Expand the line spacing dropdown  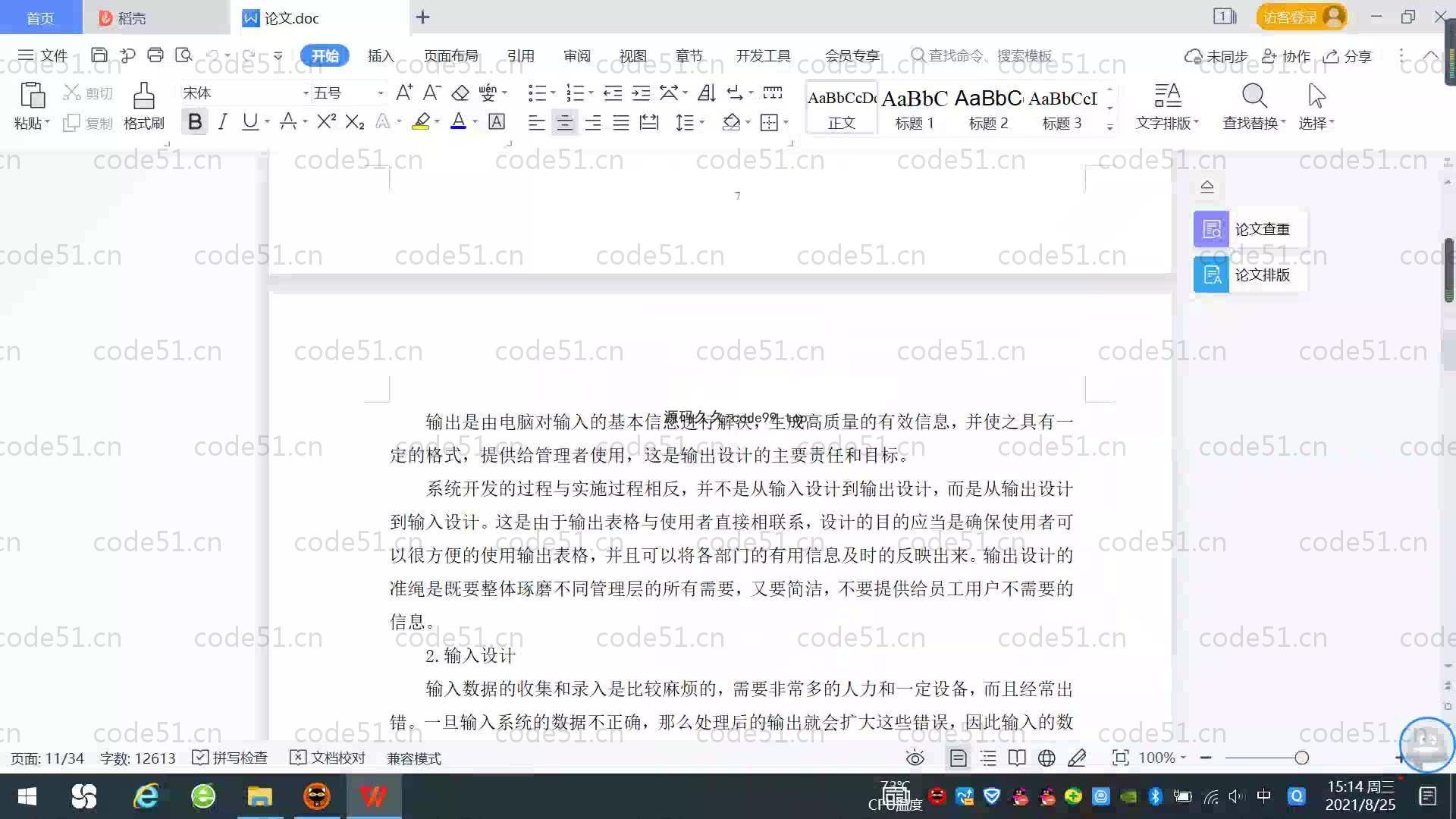tap(702, 122)
